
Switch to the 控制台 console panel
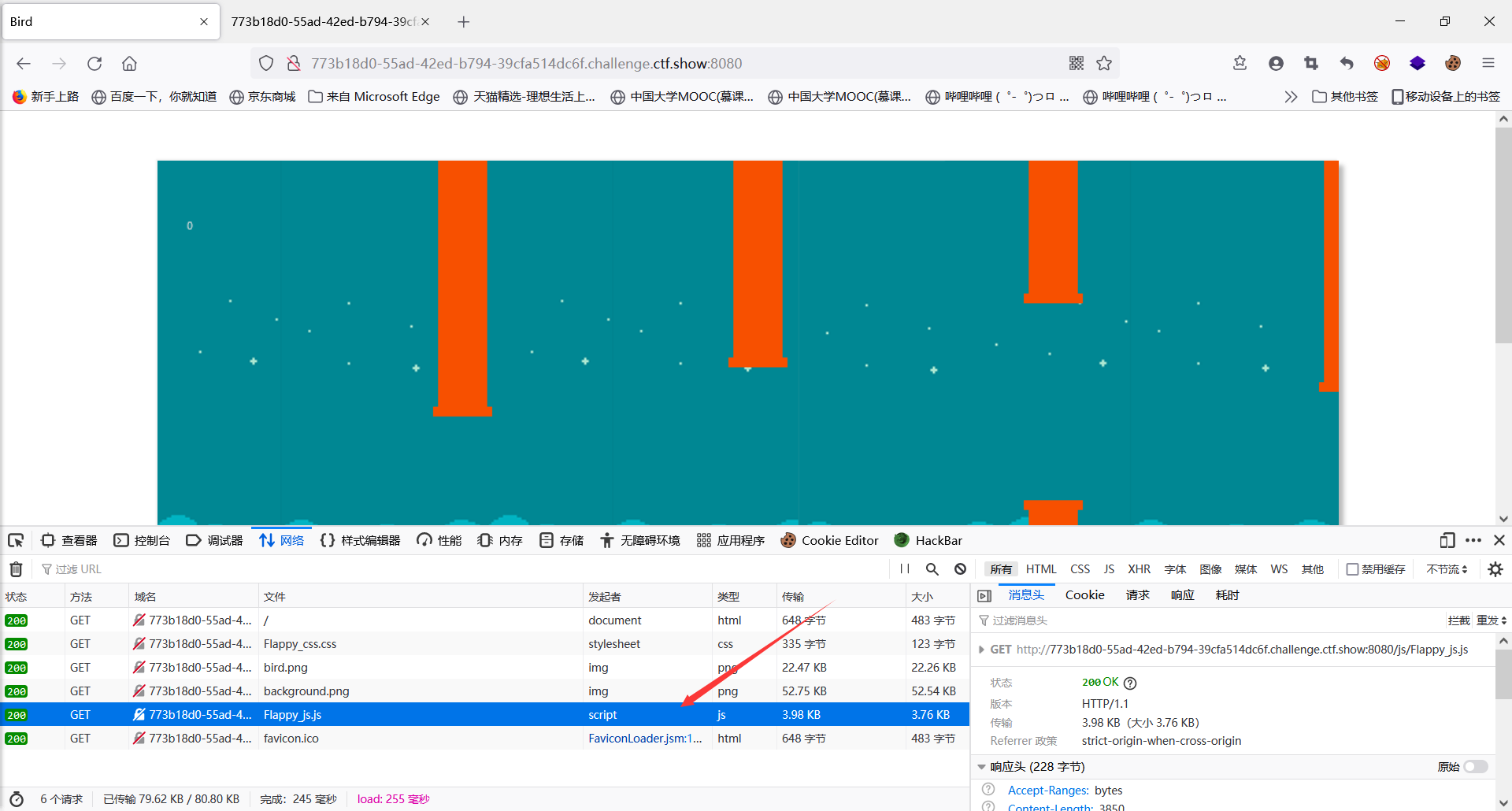click(x=142, y=541)
